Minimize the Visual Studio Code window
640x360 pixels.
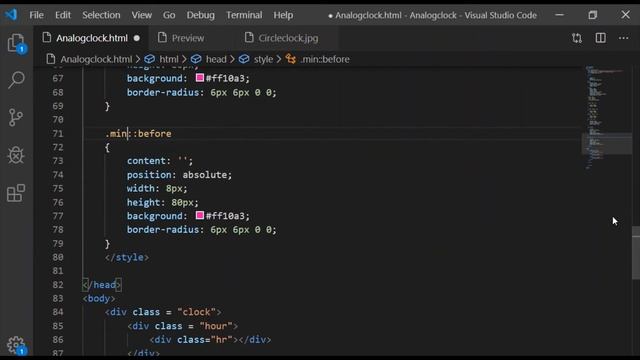click(560, 15)
